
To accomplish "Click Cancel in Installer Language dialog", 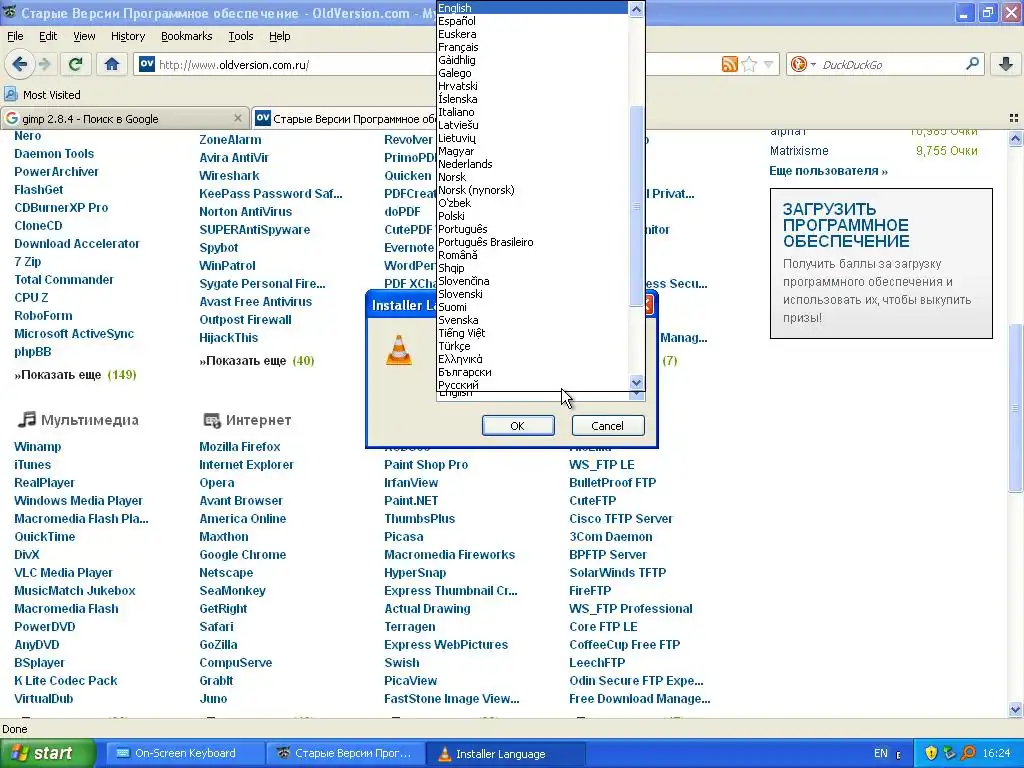I will click(607, 426).
